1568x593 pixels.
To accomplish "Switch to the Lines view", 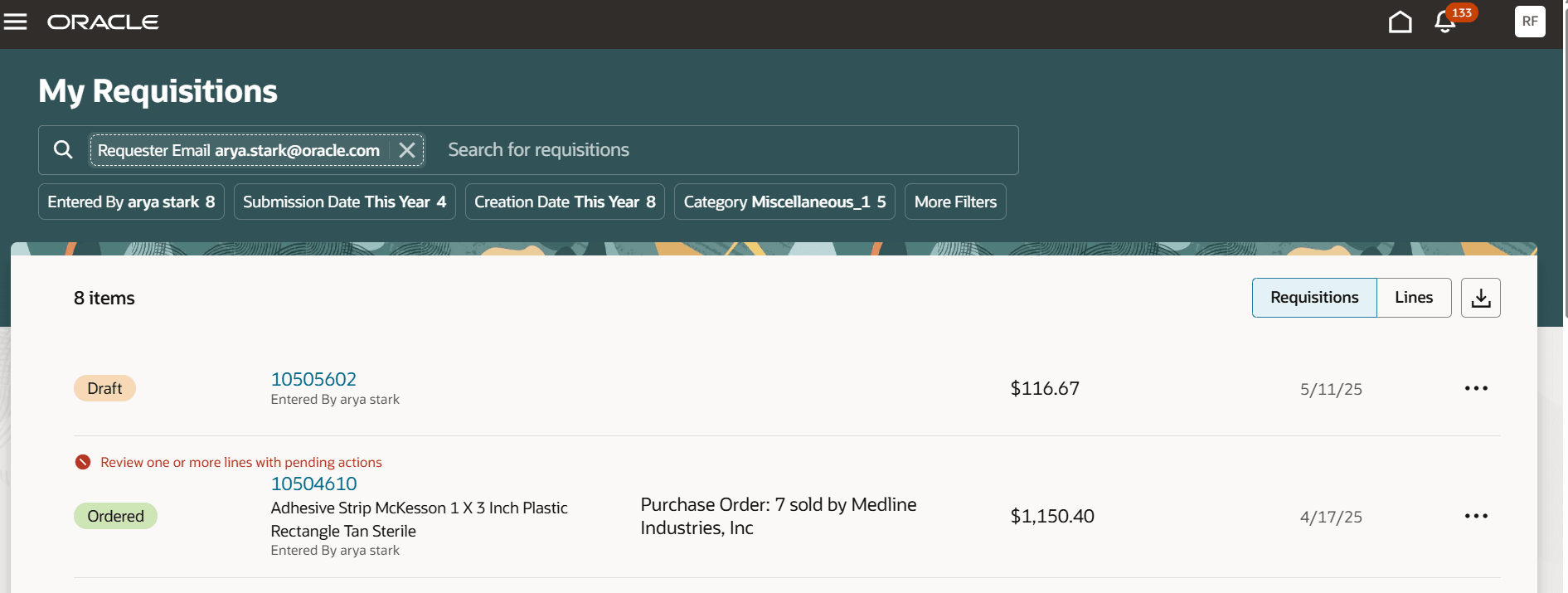I will point(1414,298).
